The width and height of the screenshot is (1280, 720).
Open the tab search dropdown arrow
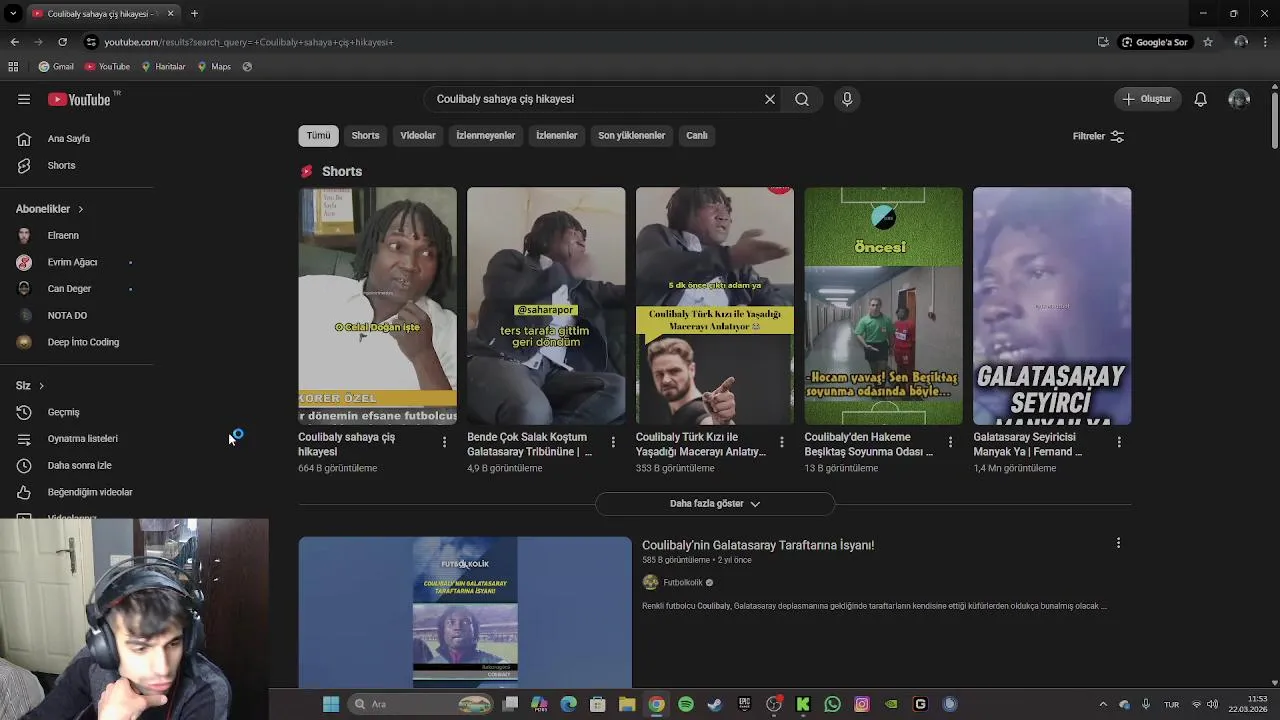point(13,14)
